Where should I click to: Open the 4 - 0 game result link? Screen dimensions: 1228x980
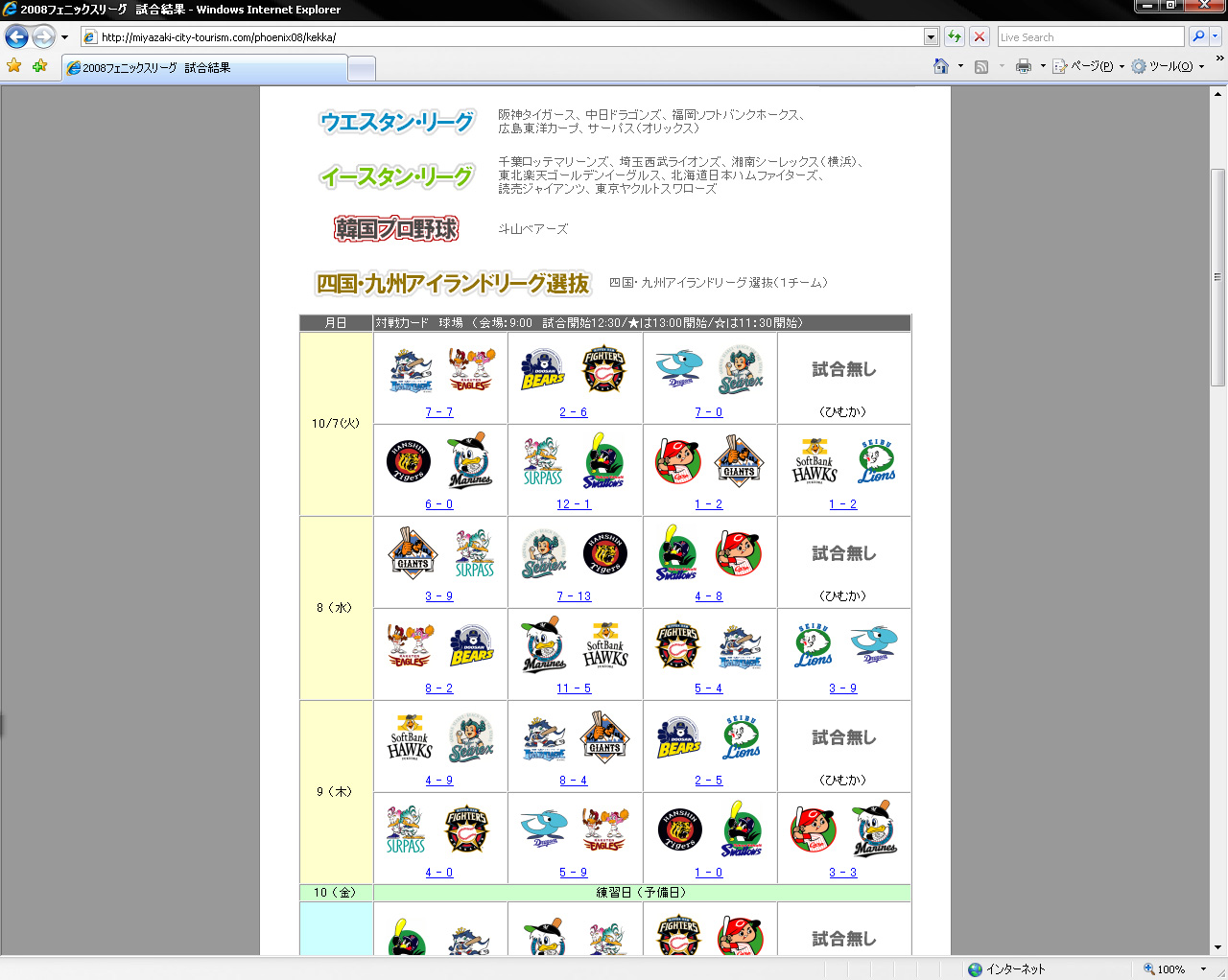pyautogui.click(x=439, y=873)
